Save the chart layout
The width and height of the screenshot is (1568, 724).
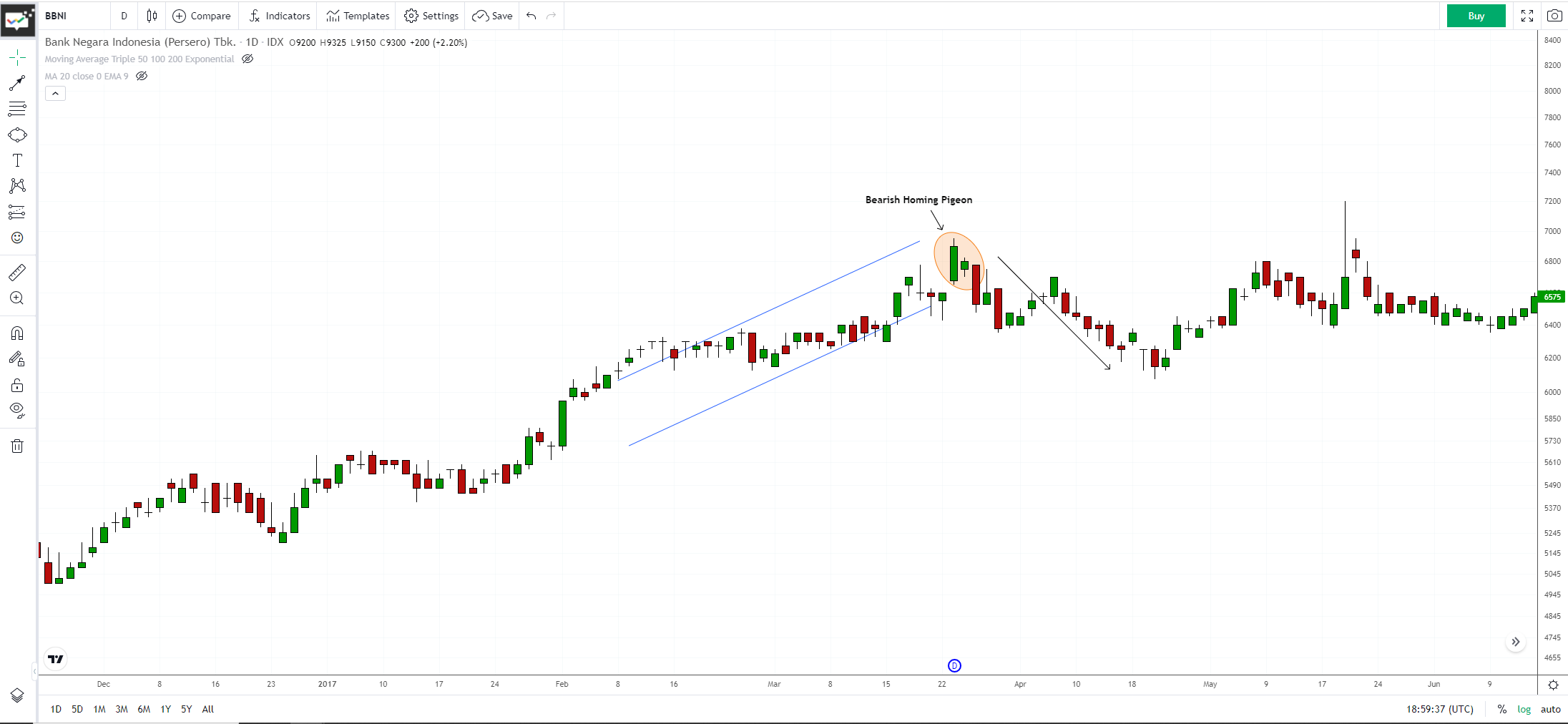tap(492, 16)
